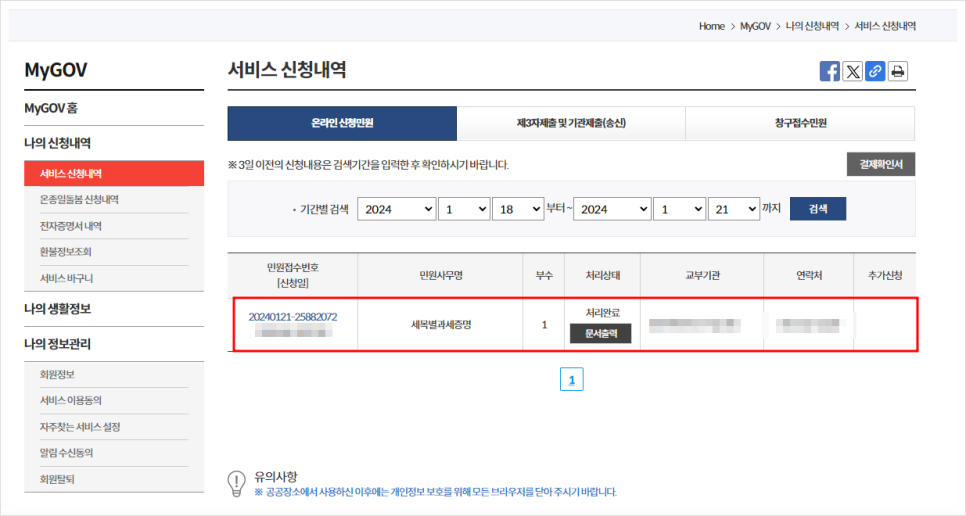Share page on Facebook icon
Image resolution: width=966 pixels, height=516 pixels.
coord(829,71)
